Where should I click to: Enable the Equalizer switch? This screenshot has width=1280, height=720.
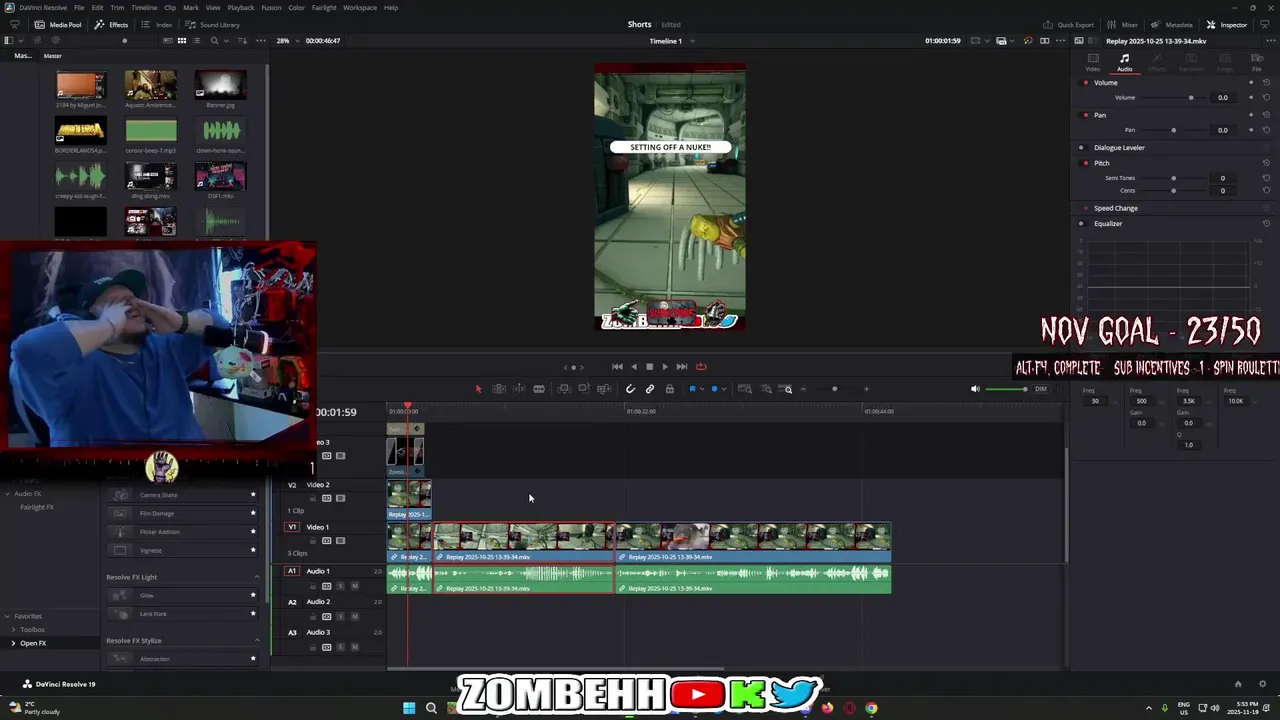[x=1081, y=223]
